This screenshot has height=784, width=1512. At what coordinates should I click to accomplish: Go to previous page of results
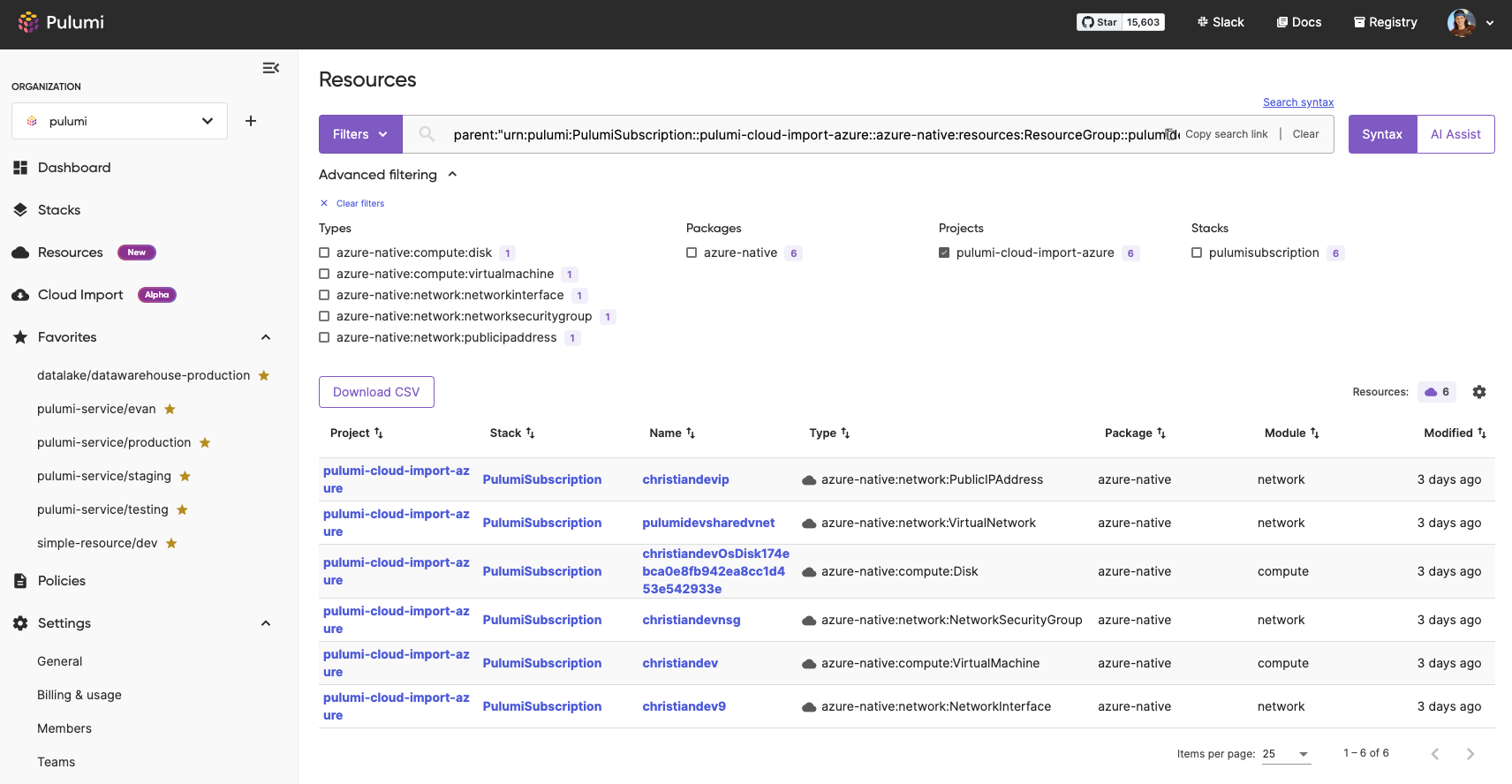point(1435,754)
